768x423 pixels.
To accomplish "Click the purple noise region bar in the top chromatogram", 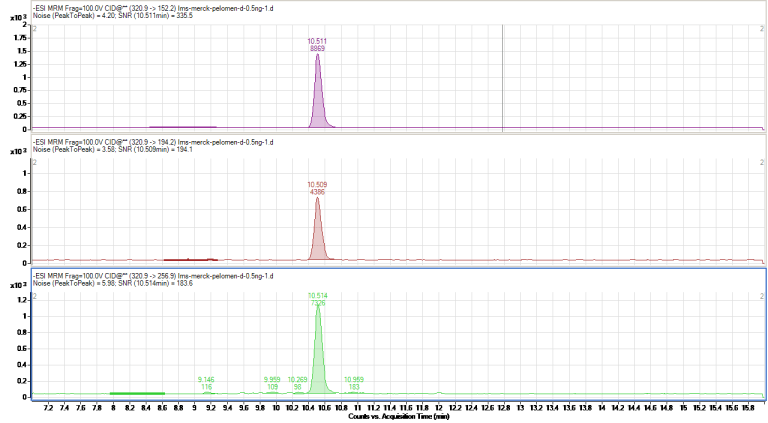I will [x=183, y=127].
